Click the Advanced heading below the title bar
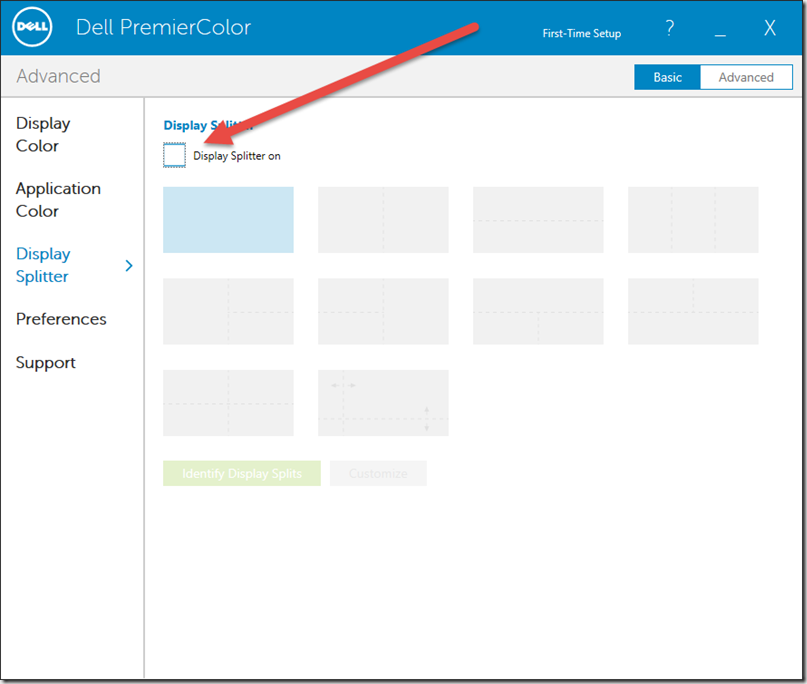The width and height of the screenshot is (807, 684). tap(59, 76)
